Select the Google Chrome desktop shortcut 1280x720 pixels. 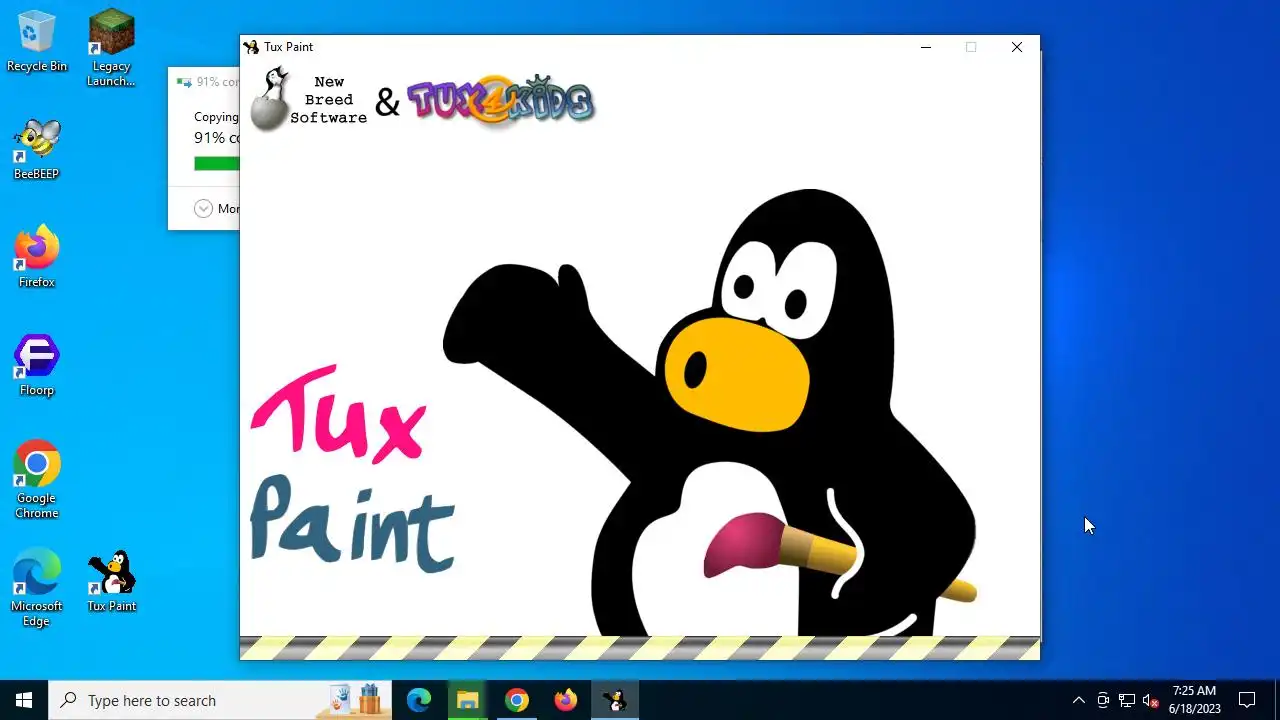37,480
